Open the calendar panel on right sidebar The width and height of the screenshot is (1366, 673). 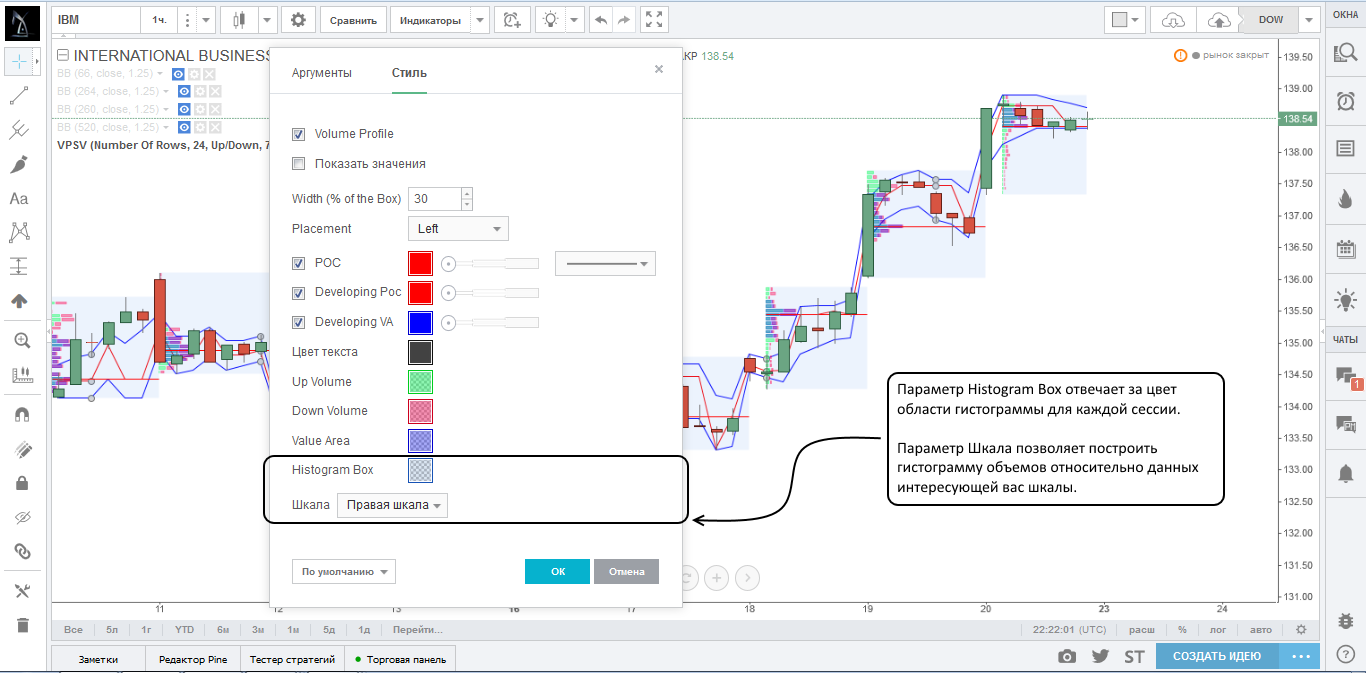click(x=1345, y=249)
